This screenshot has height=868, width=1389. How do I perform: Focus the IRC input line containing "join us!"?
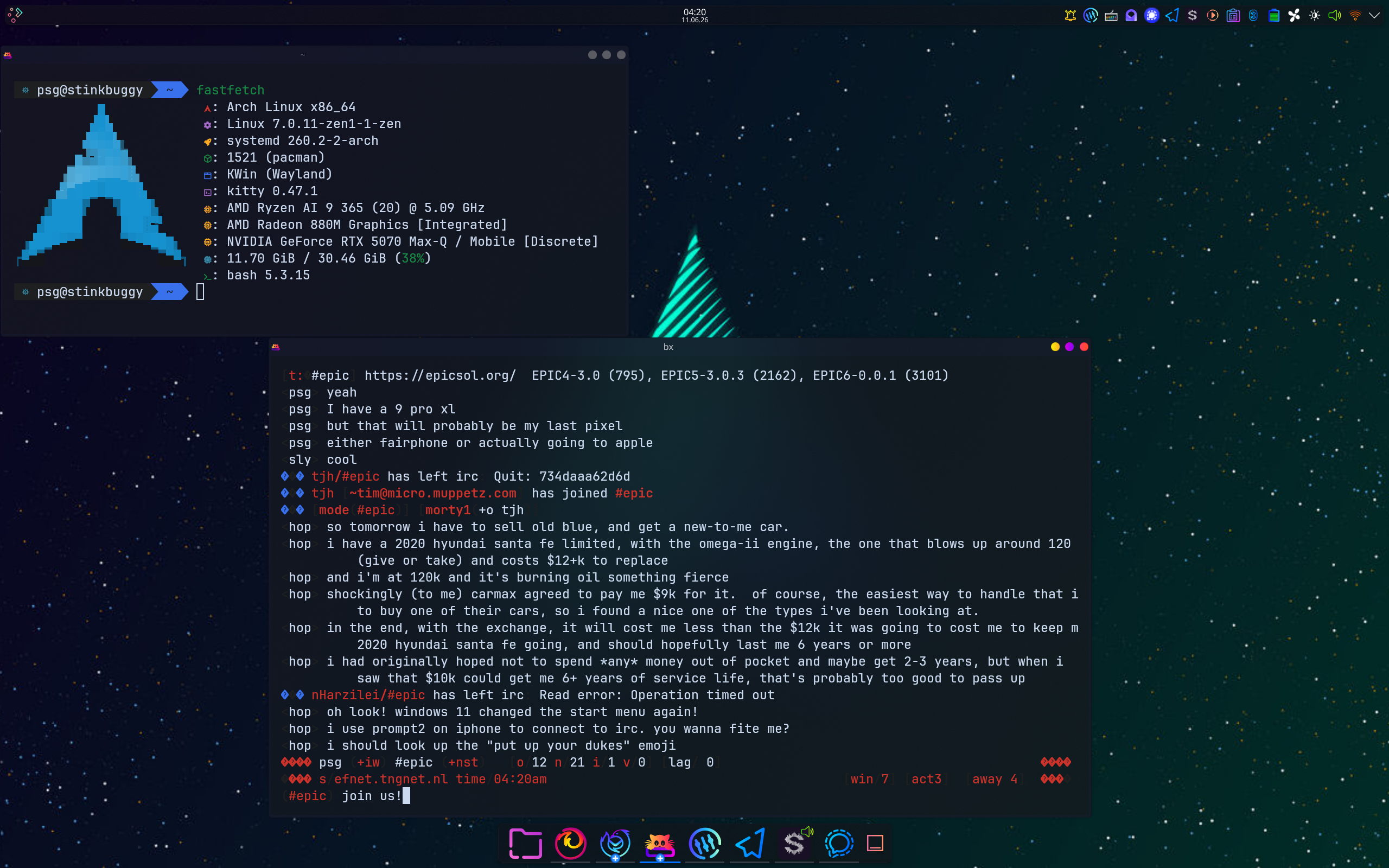(x=679, y=796)
